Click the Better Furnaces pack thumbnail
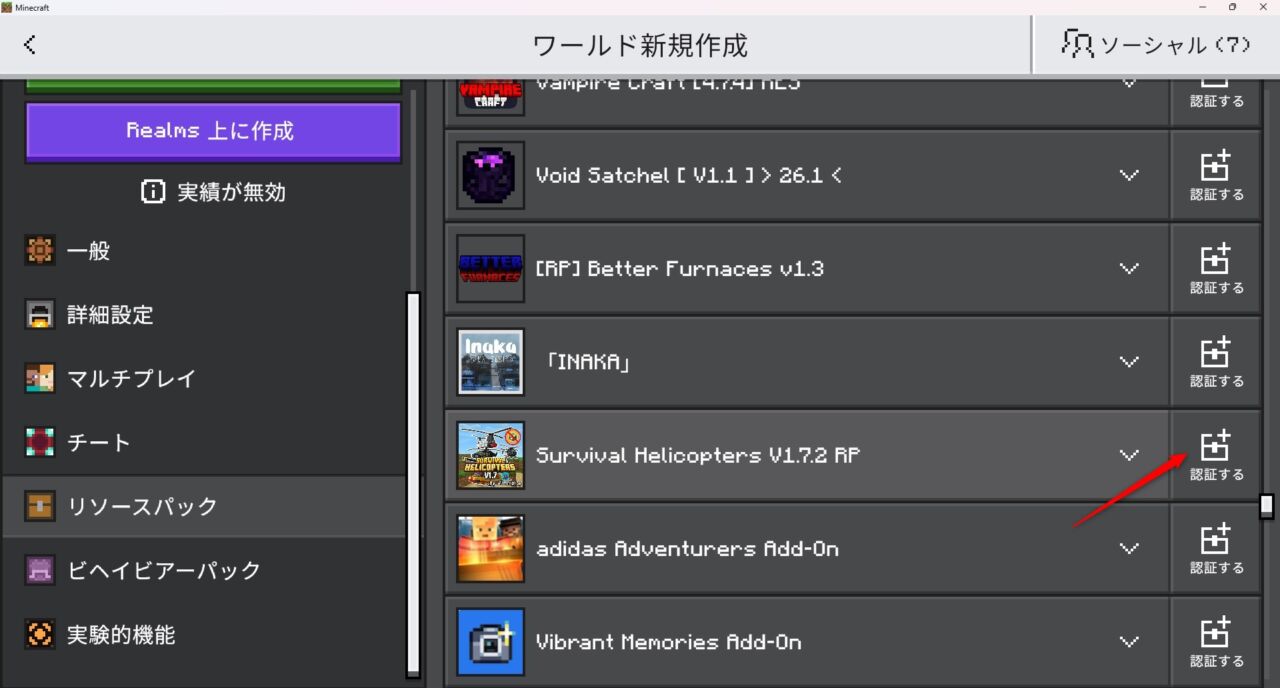Image resolution: width=1280 pixels, height=688 pixels. click(491, 269)
